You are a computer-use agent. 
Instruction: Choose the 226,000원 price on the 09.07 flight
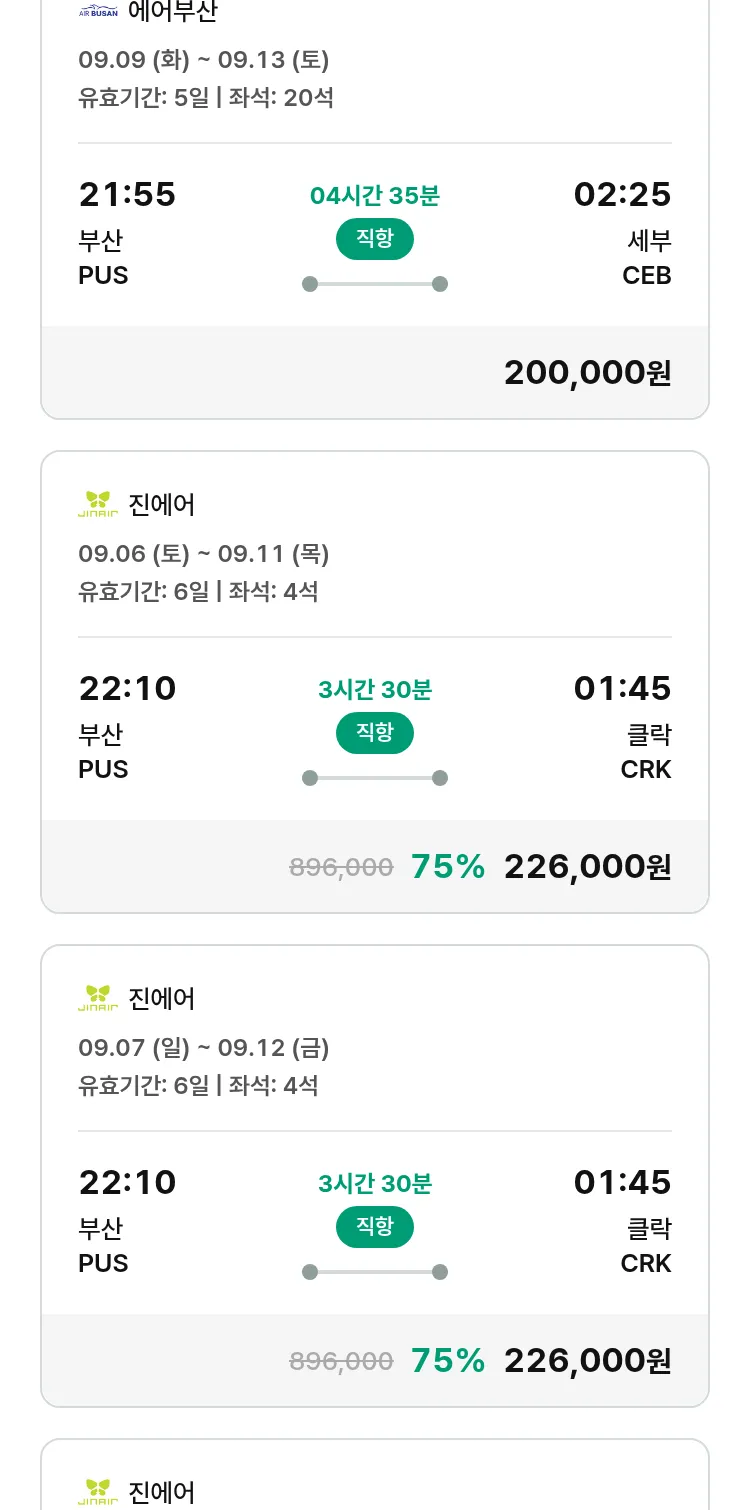[x=587, y=1361]
